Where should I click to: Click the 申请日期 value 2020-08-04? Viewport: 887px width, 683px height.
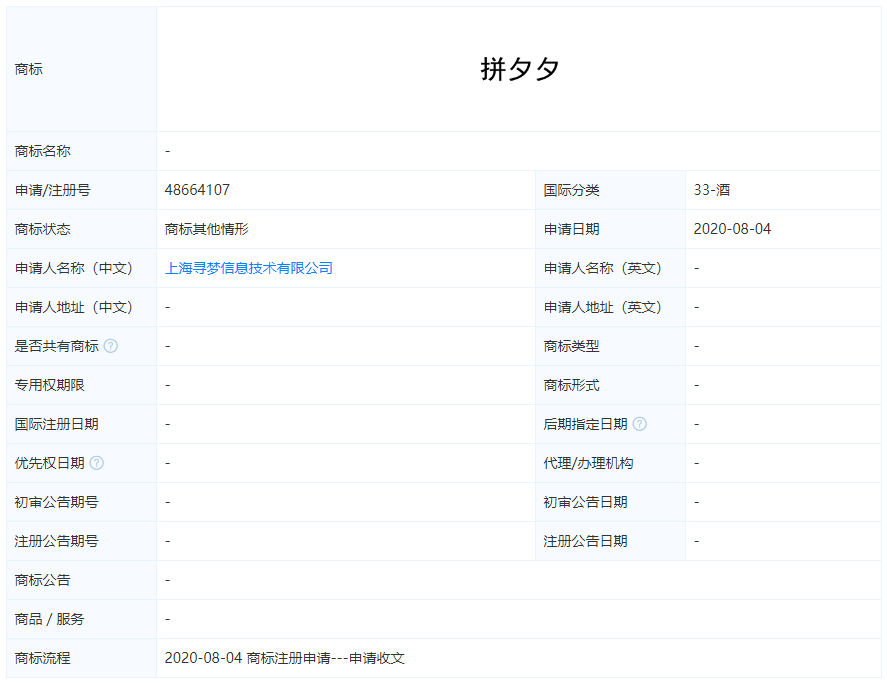[x=728, y=229]
